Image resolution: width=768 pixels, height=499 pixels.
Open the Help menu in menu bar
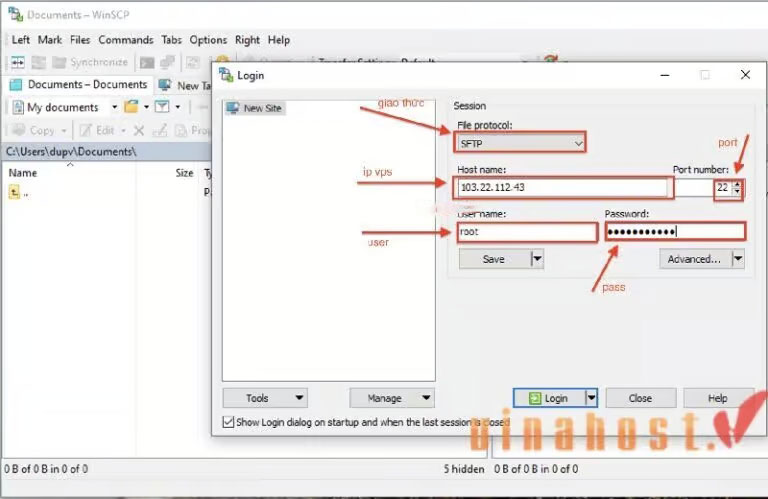coord(279,40)
